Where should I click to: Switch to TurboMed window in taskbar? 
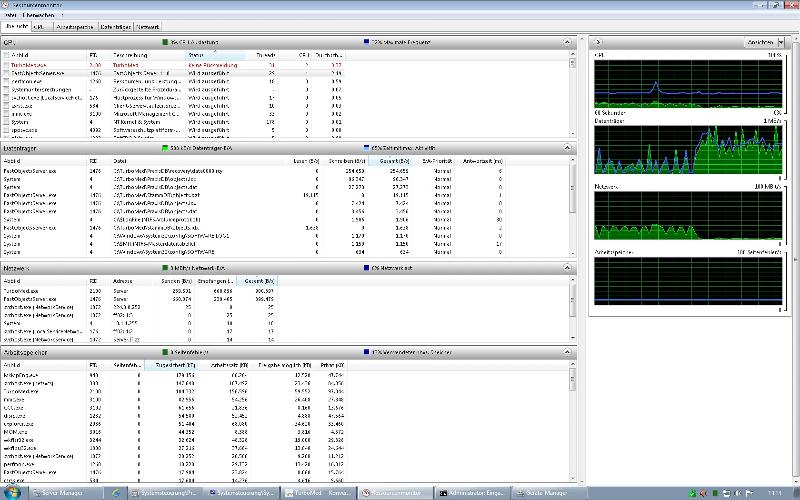click(317, 493)
